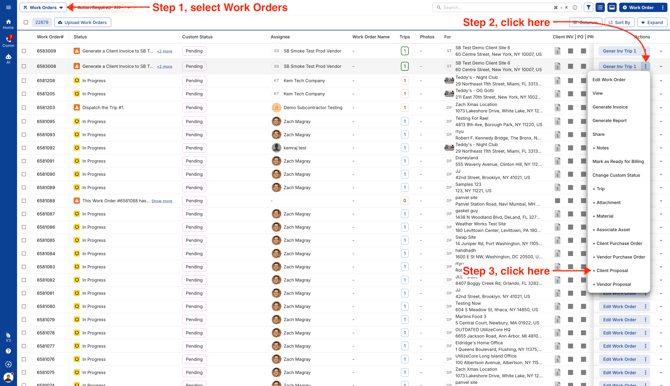Choose Change Custom Status in menu

tap(616, 175)
